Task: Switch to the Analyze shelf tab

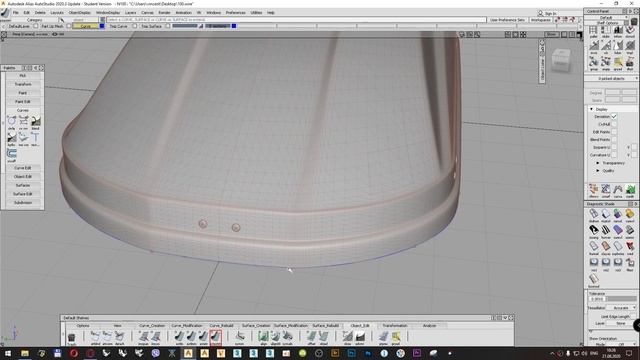Action: point(429,326)
